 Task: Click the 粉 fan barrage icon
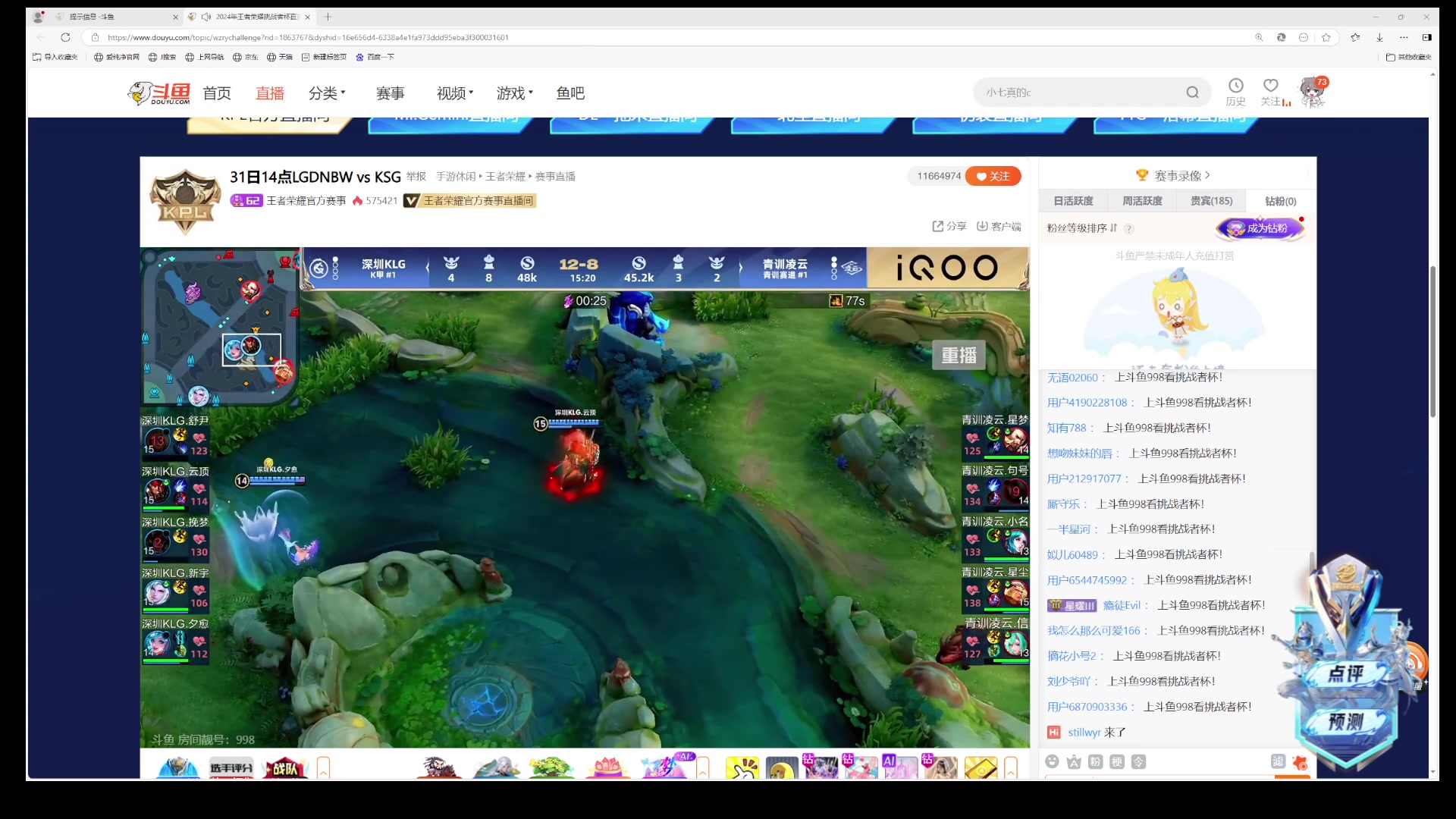coord(1095,761)
